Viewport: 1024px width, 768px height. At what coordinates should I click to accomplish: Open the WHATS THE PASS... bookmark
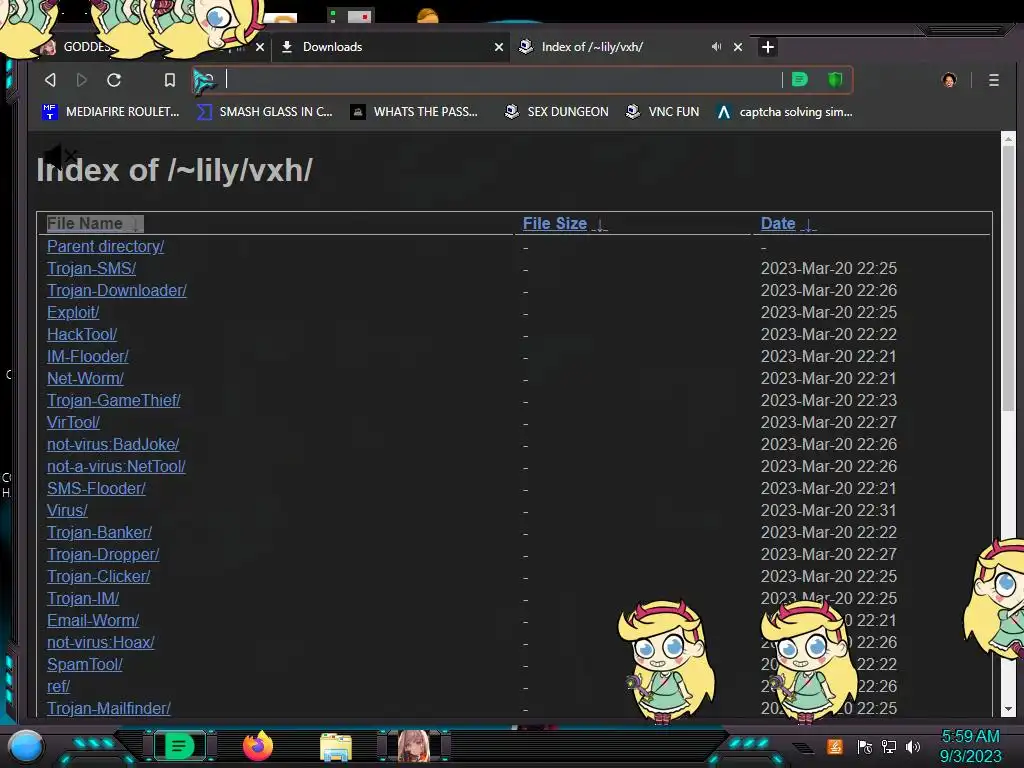414,112
